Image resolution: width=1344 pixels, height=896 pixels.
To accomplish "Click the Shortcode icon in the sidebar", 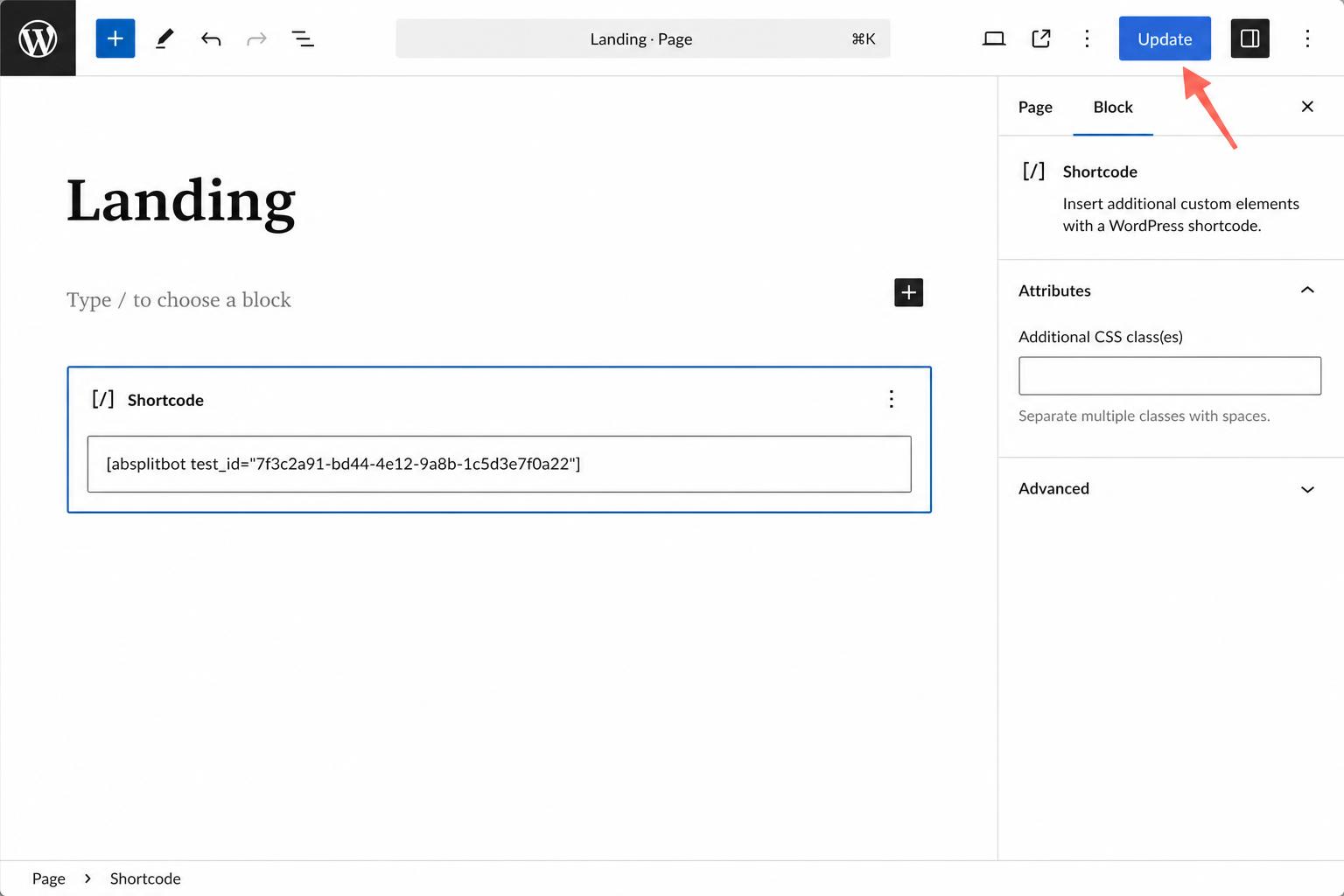I will [x=1033, y=171].
